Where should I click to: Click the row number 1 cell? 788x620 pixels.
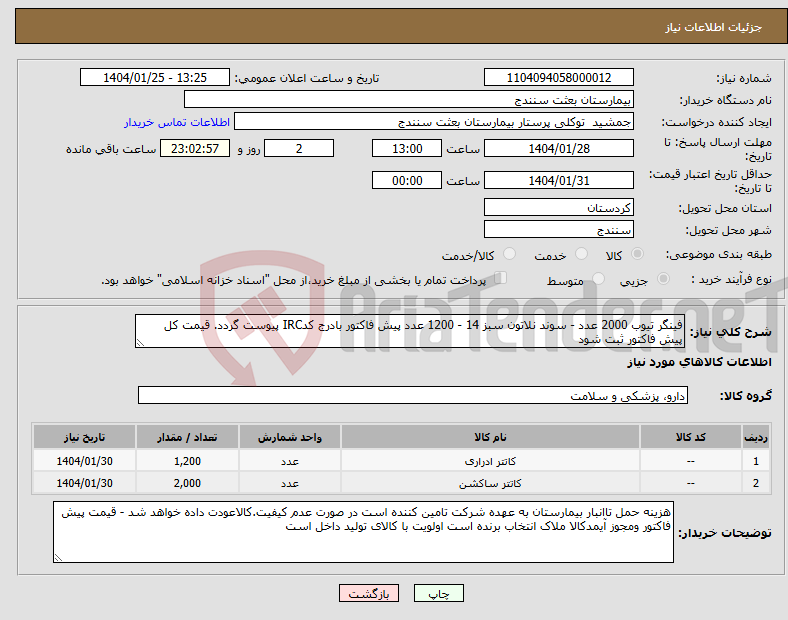[755, 461]
